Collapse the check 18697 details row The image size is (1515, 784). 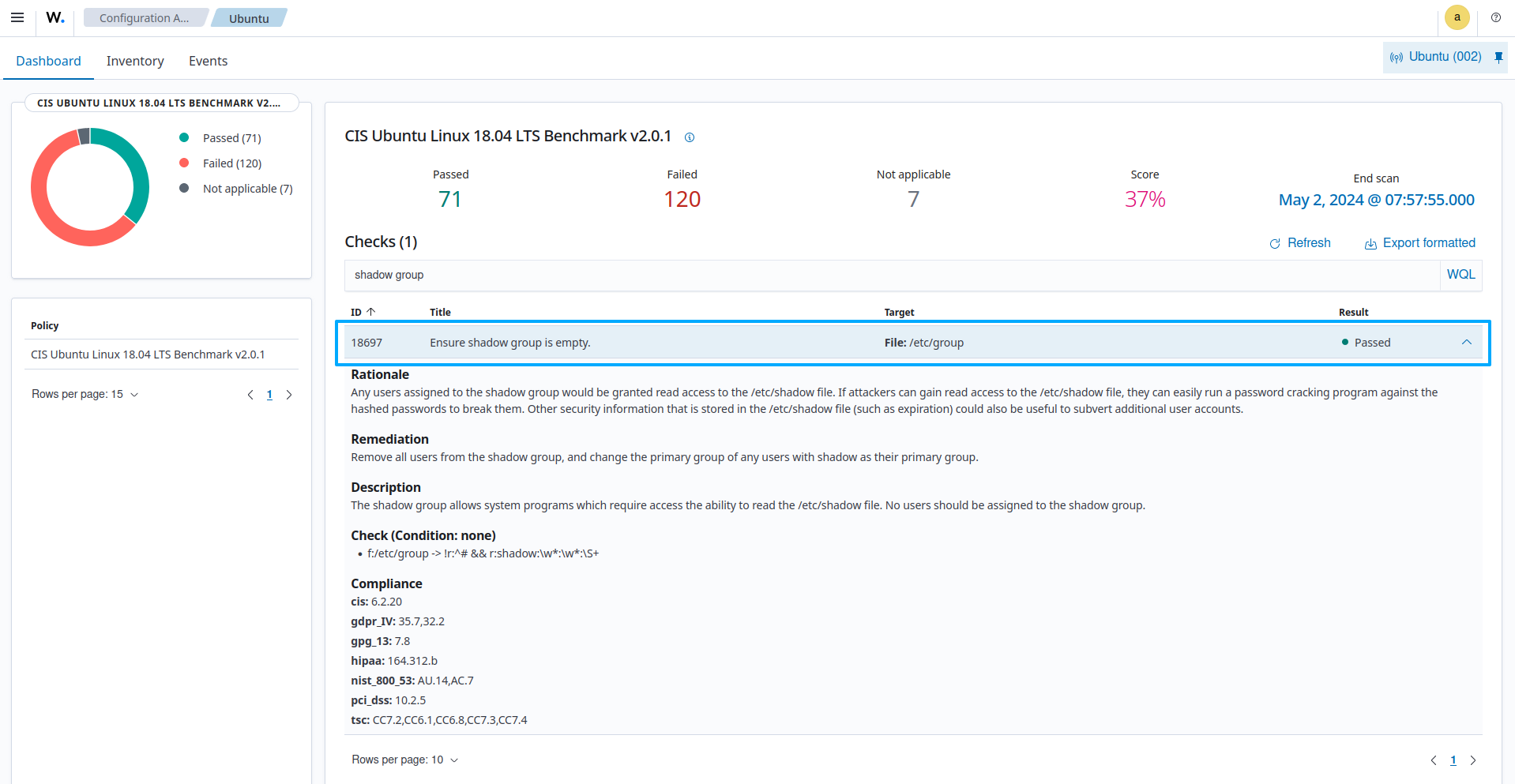click(x=1466, y=343)
